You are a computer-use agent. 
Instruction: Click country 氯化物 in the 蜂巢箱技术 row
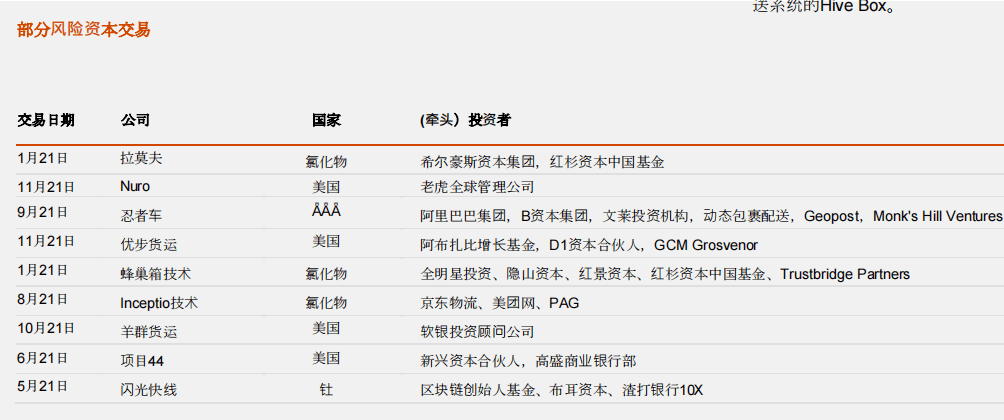click(326, 274)
